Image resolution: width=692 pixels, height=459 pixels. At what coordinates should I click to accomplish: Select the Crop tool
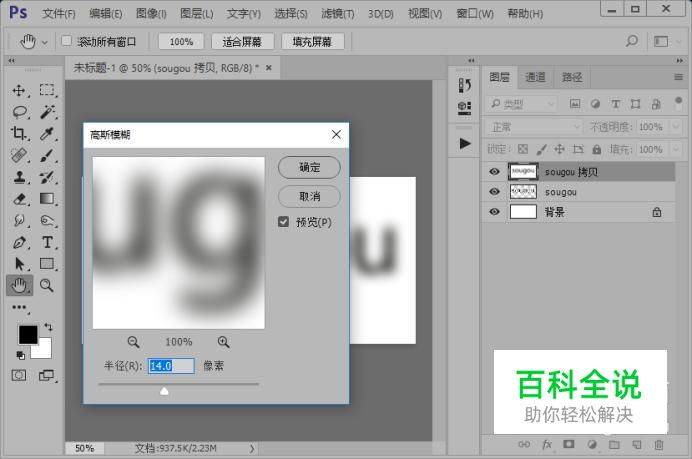pyautogui.click(x=19, y=133)
